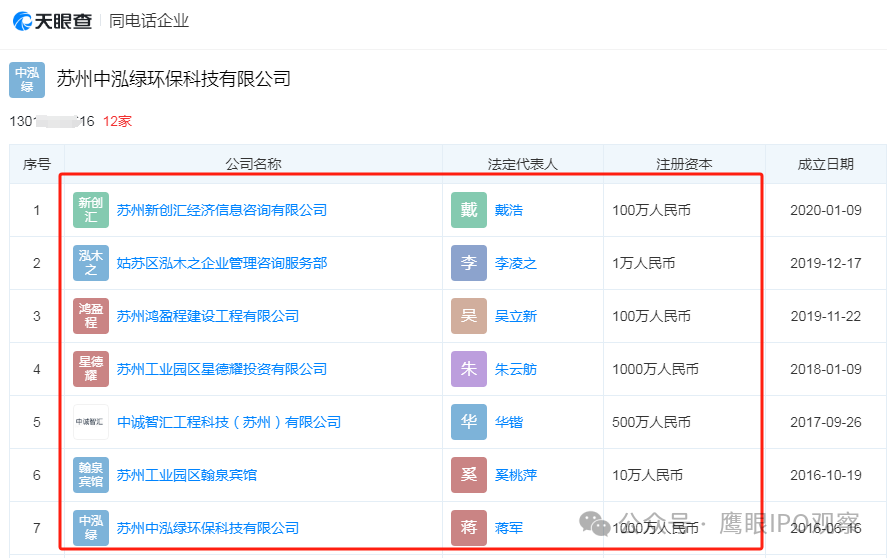Select the 500万人民币 capital cell
887x558 pixels.
651,422
